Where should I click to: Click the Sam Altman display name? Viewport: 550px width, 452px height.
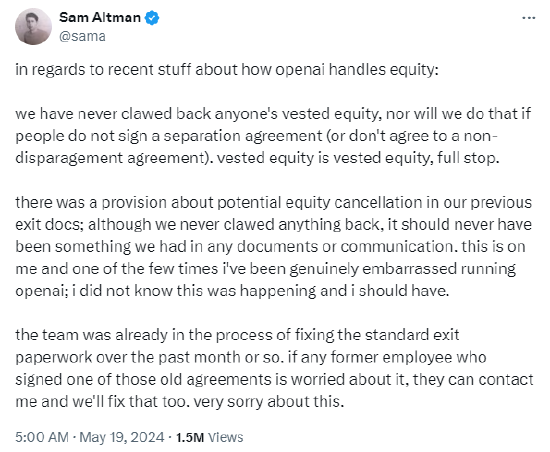click(100, 17)
